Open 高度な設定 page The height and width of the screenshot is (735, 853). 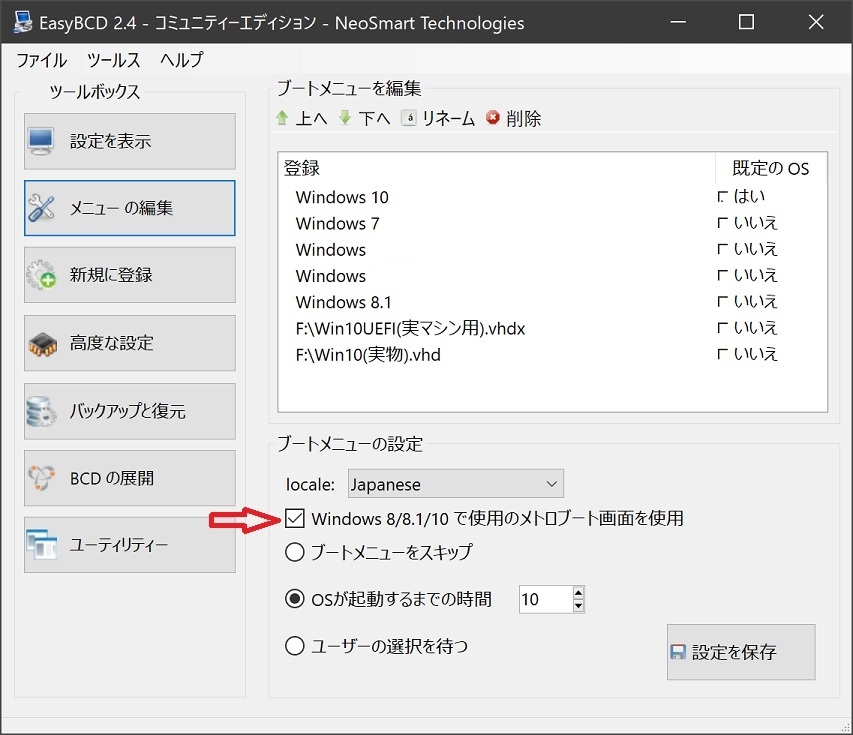129,343
